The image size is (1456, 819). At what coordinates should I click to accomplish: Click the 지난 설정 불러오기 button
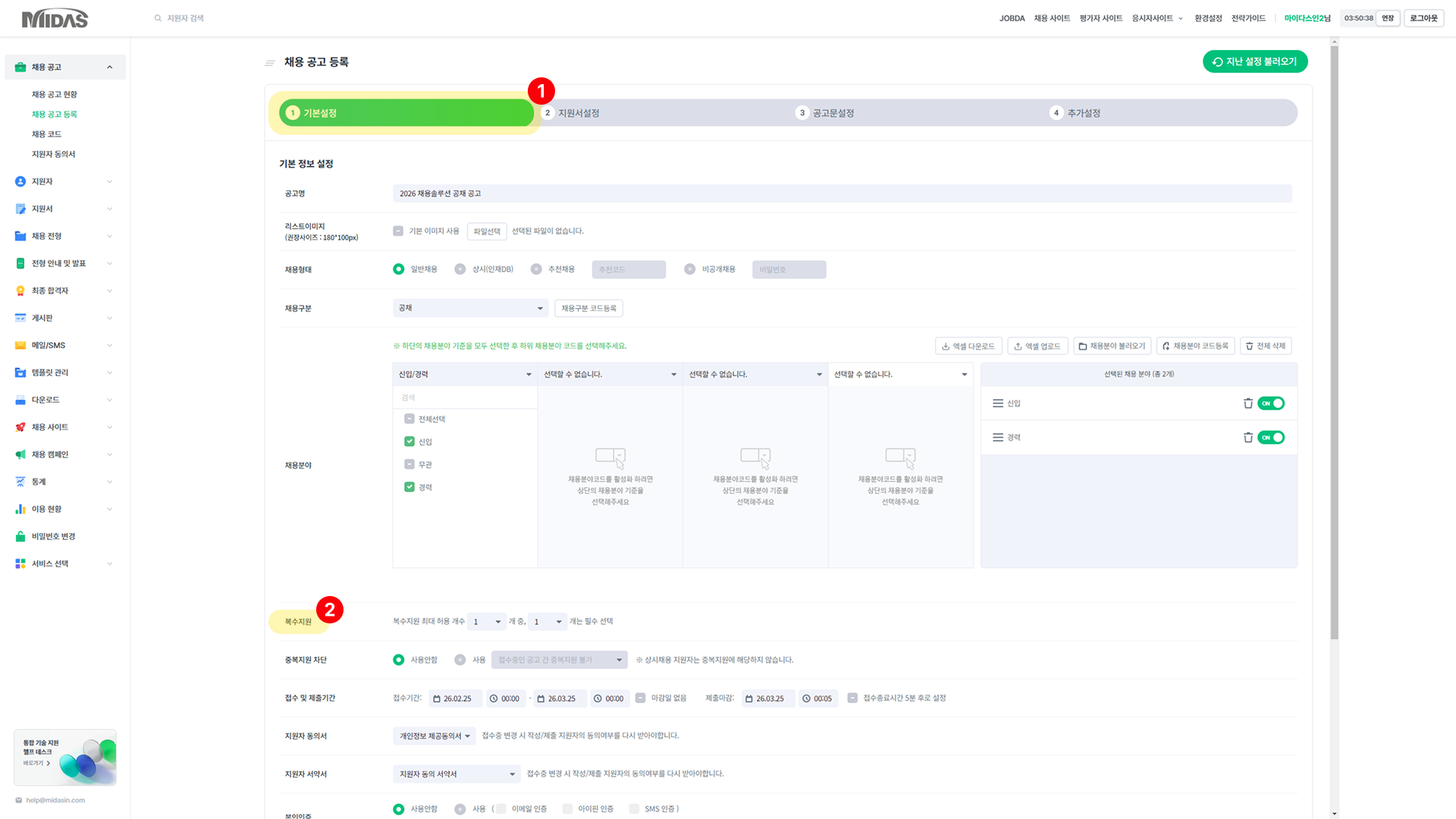(x=1254, y=61)
